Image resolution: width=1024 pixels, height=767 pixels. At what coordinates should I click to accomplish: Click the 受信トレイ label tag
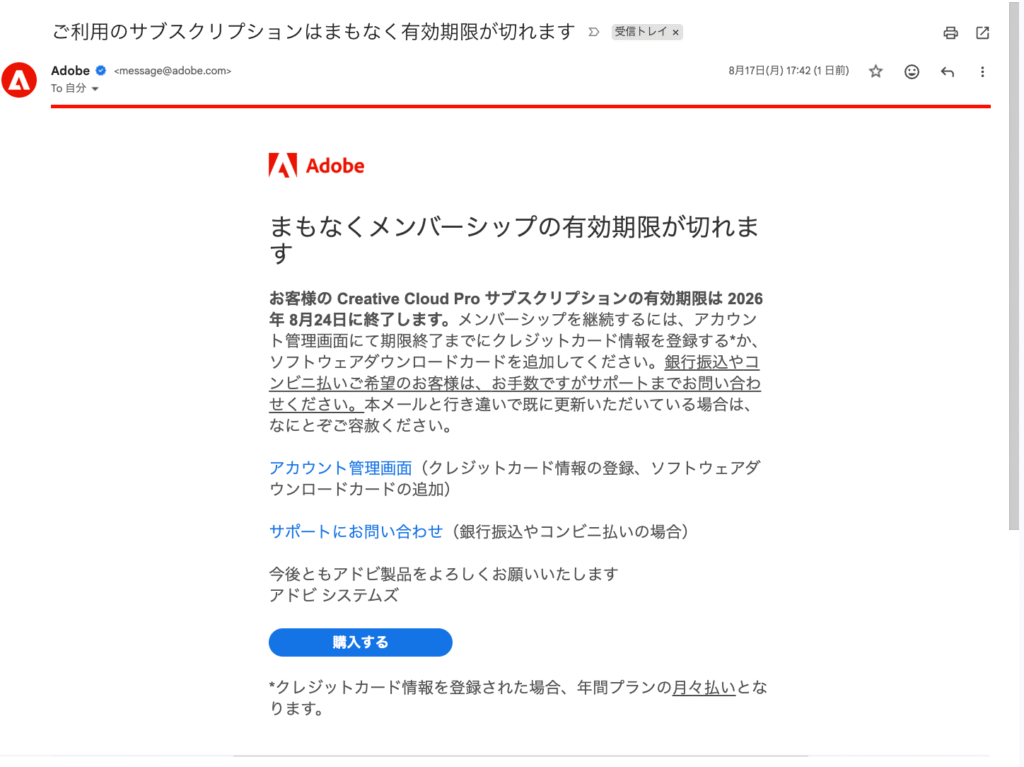tap(641, 31)
